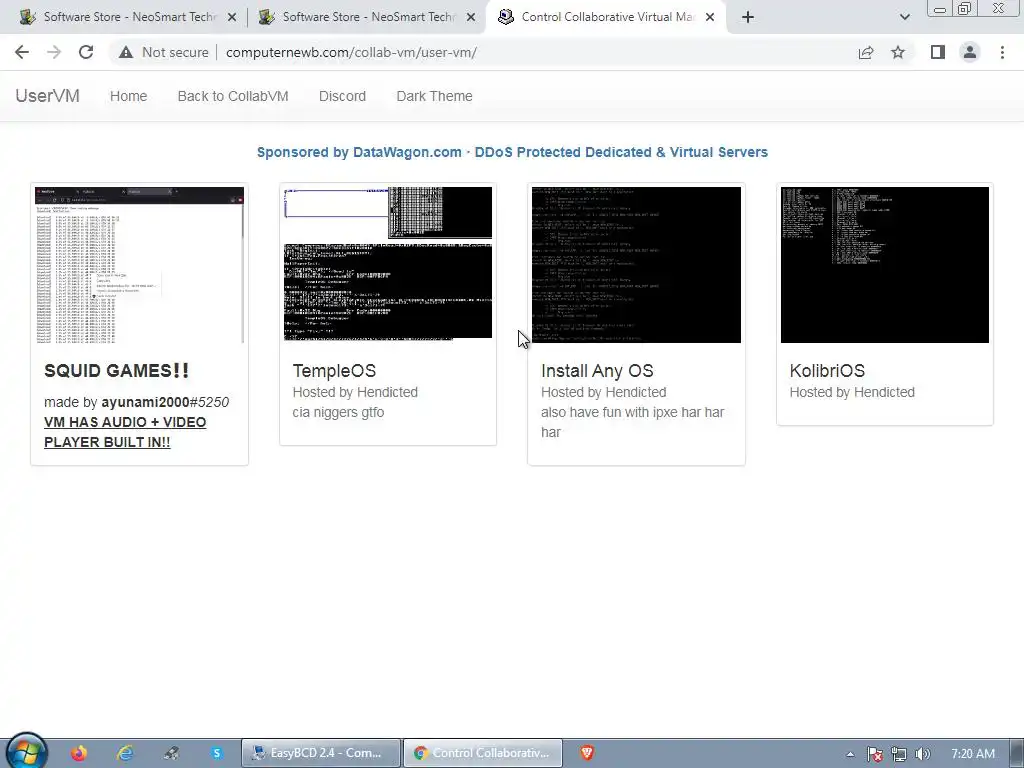Viewport: 1024px width, 768px height.
Task: Click the UserVM brand link
Action: click(x=48, y=96)
